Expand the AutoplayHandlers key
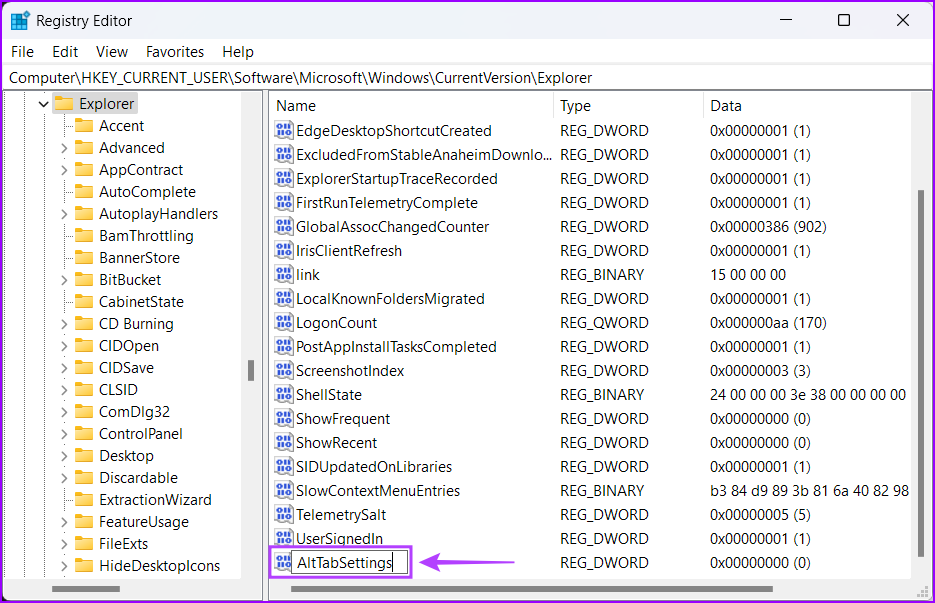The image size is (935, 603). [x=64, y=214]
